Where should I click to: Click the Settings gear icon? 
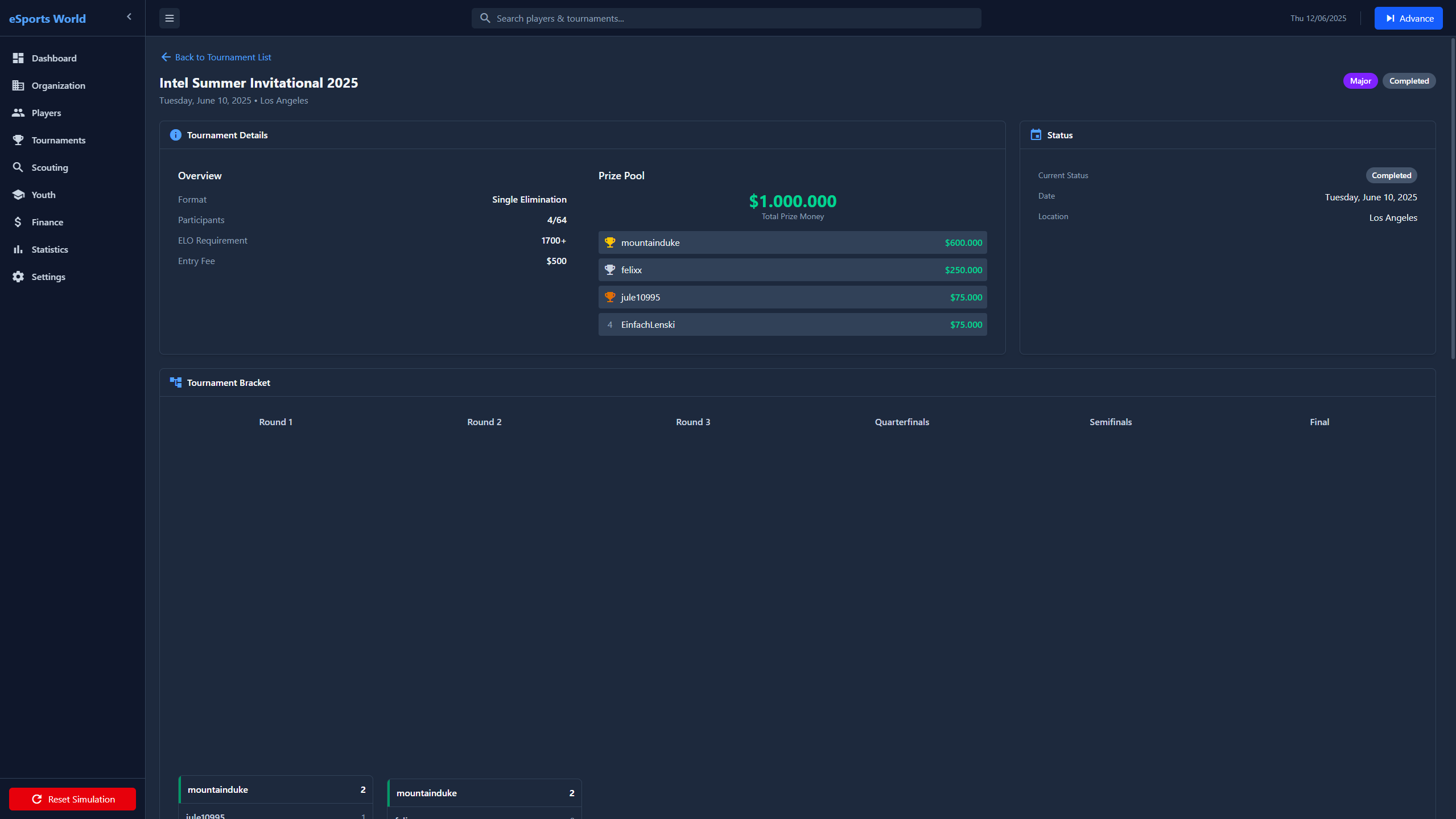[18, 277]
